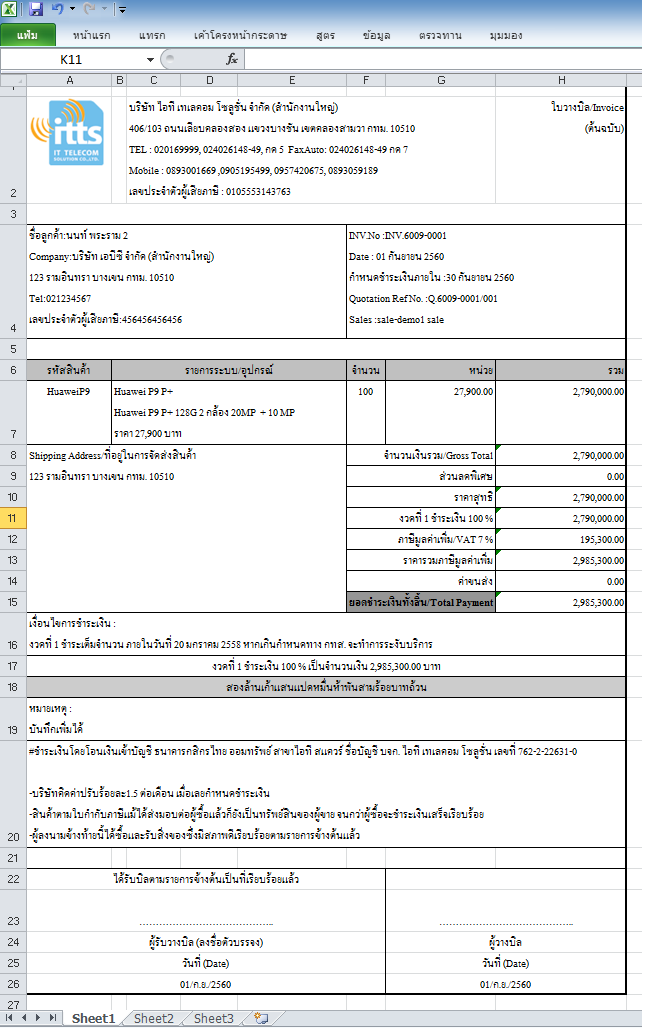Viewport: 645px width, 1028px height.
Task: Click the Name Box showing K11
Action: (x=71, y=60)
